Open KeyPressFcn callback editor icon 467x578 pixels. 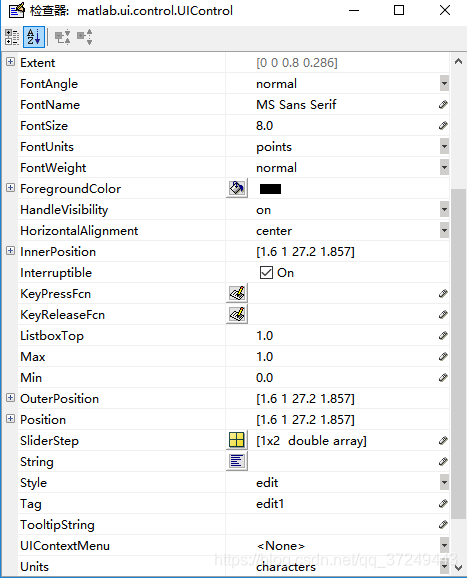pyautogui.click(x=237, y=293)
